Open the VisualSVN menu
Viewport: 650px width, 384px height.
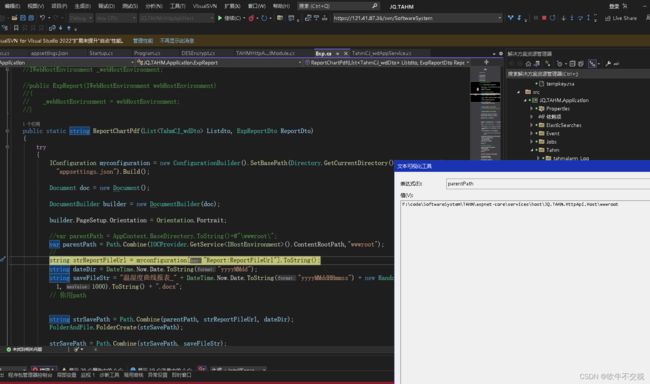[205, 6]
